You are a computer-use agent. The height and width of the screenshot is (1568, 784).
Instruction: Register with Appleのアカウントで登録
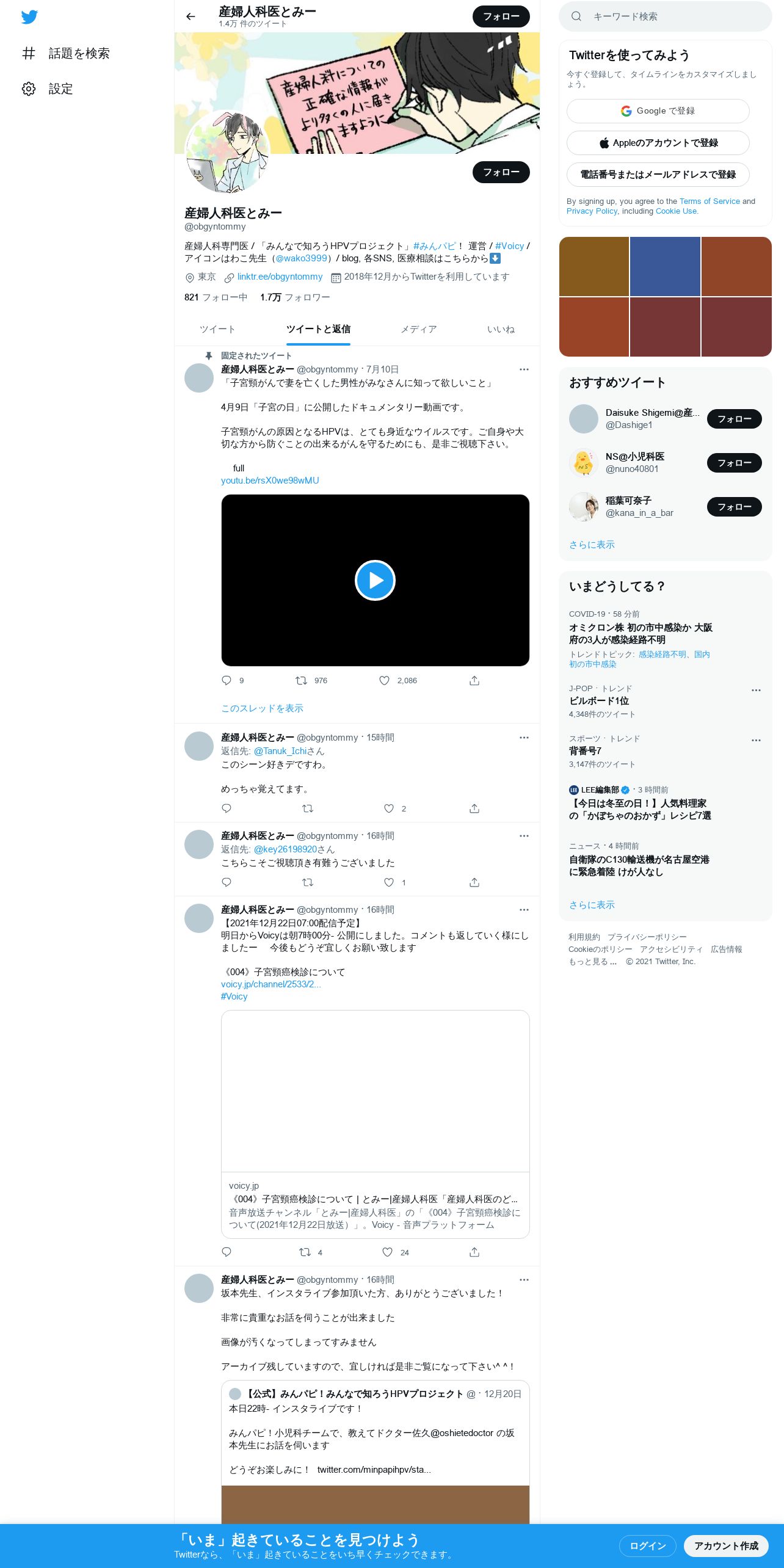(x=658, y=143)
